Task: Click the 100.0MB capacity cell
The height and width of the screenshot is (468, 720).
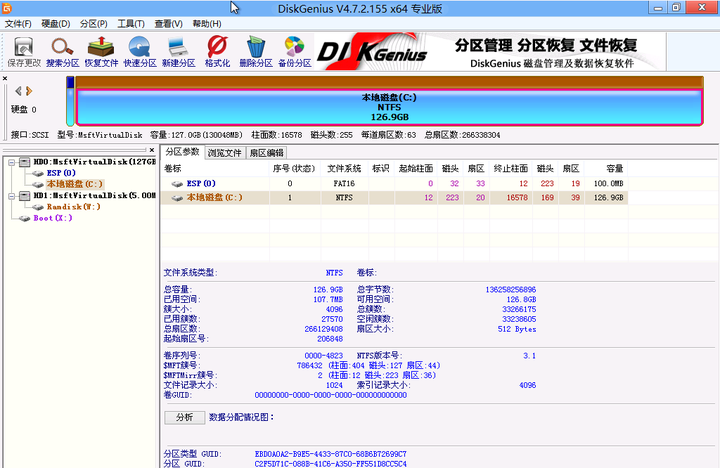Action: tap(608, 184)
